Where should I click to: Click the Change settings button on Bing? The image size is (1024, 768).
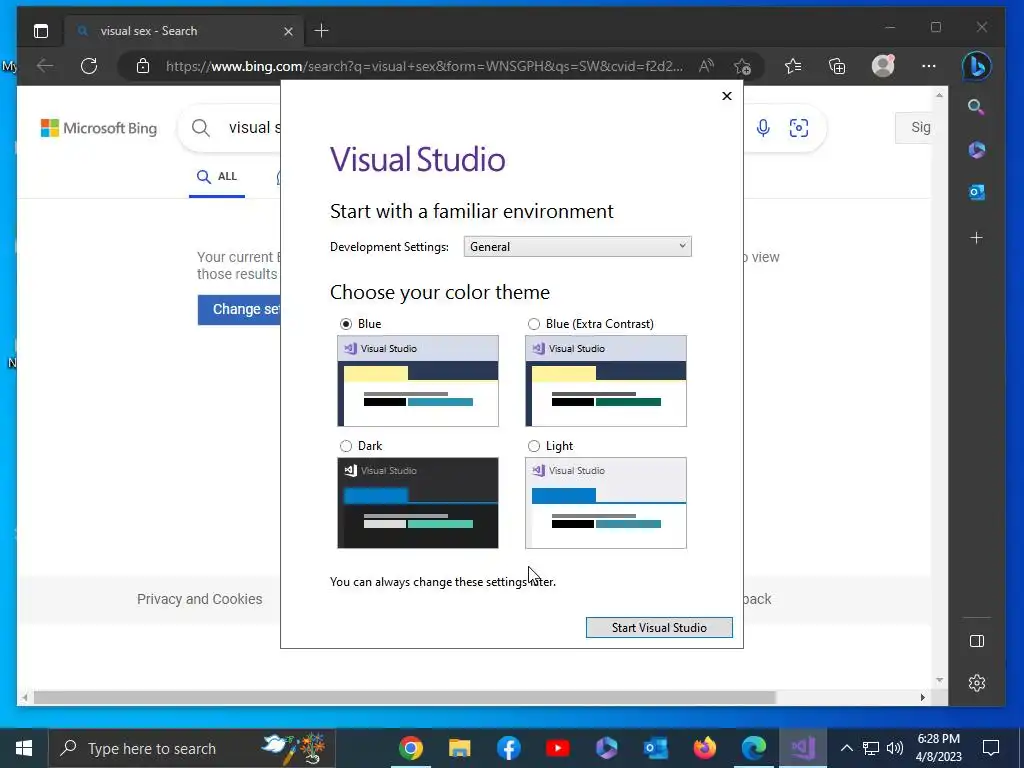click(240, 309)
